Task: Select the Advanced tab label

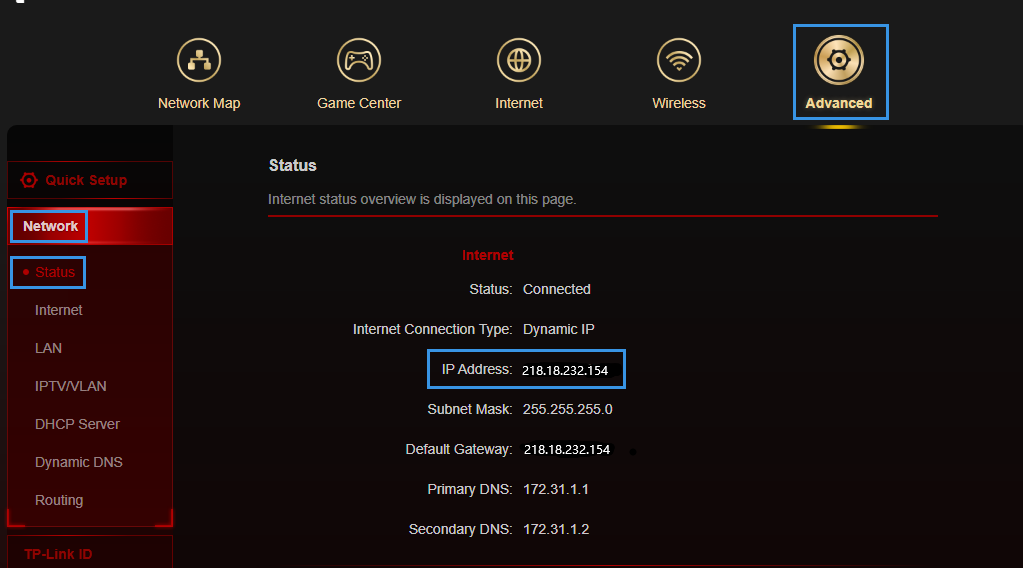Action: (839, 103)
